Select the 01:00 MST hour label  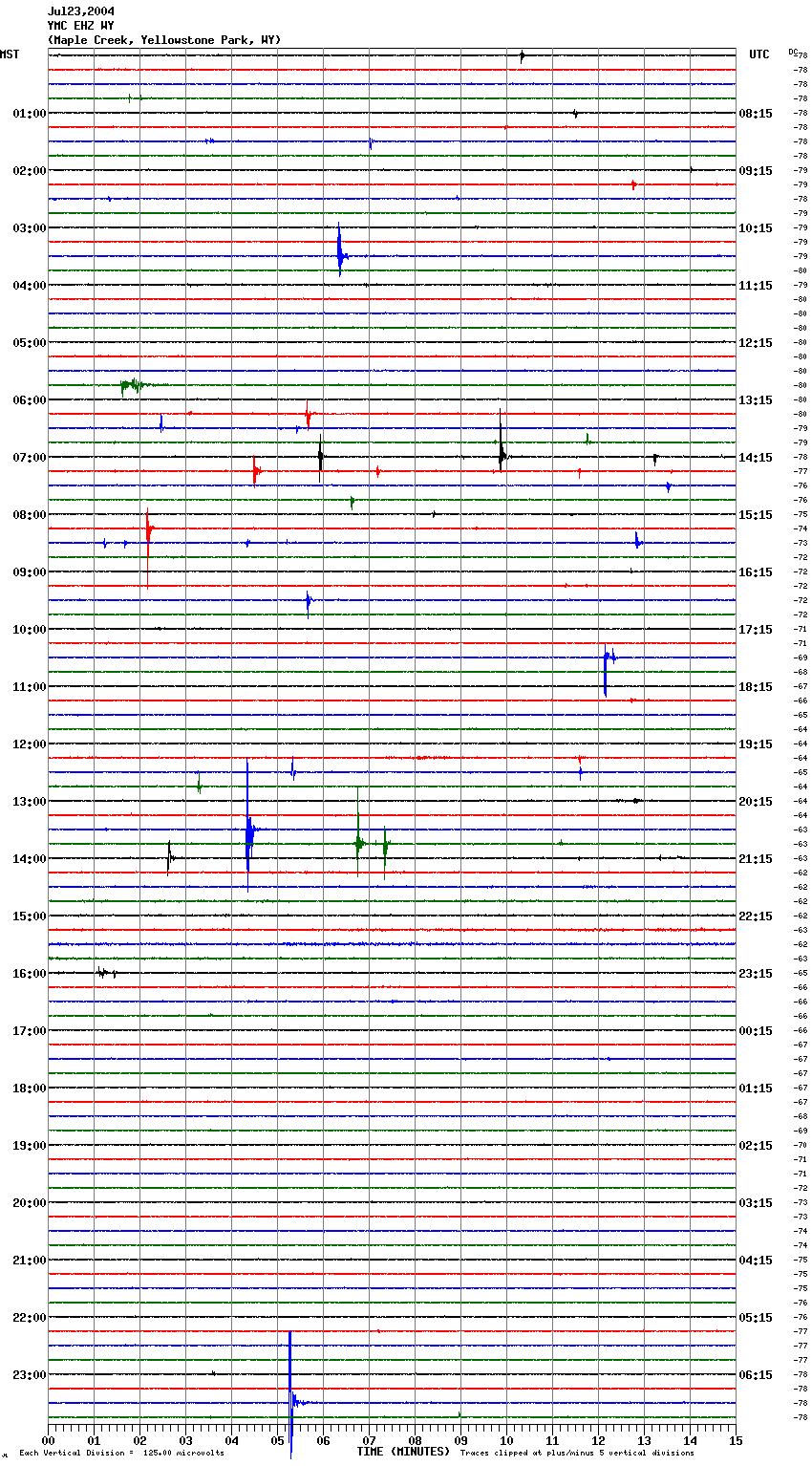click(30, 114)
